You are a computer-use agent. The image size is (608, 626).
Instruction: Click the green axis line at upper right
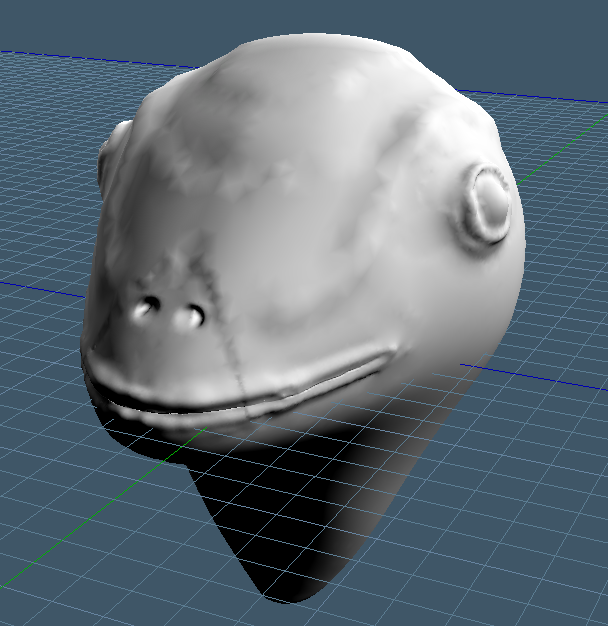pyautogui.click(x=563, y=150)
